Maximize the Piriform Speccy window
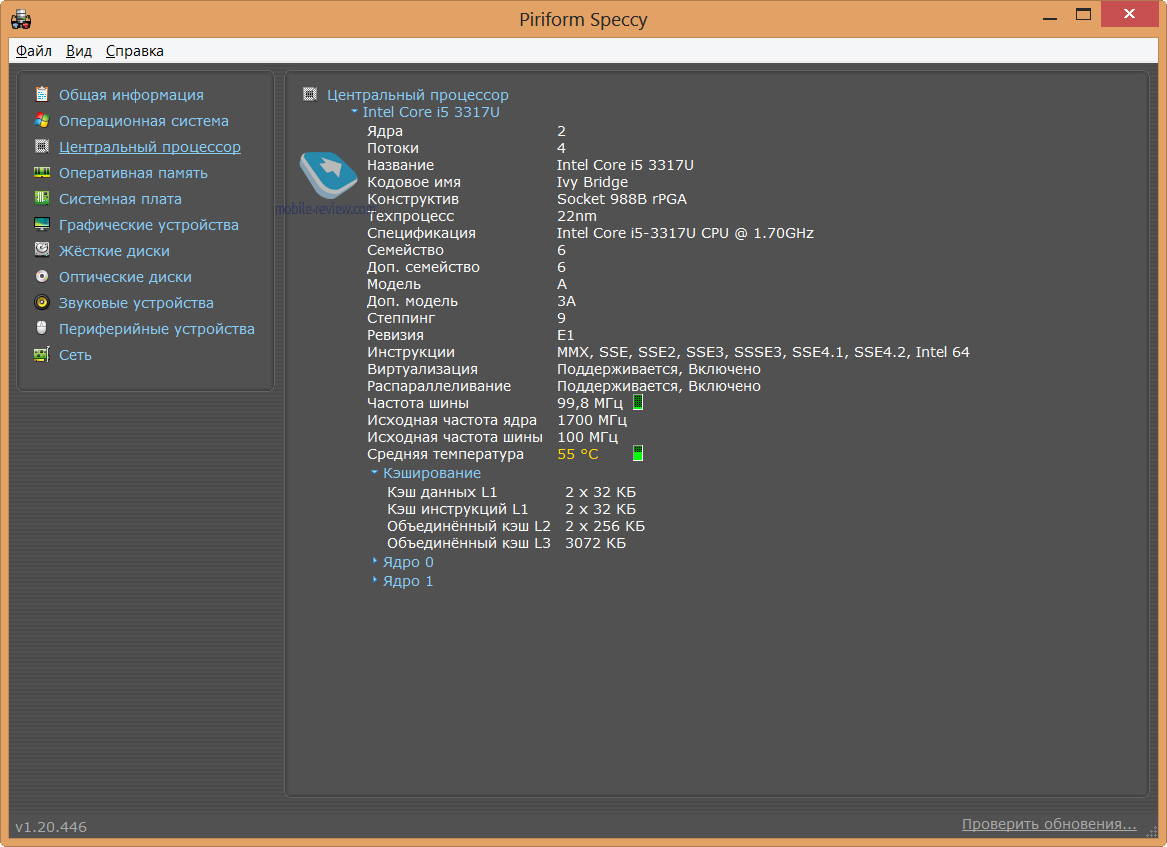 point(1084,15)
